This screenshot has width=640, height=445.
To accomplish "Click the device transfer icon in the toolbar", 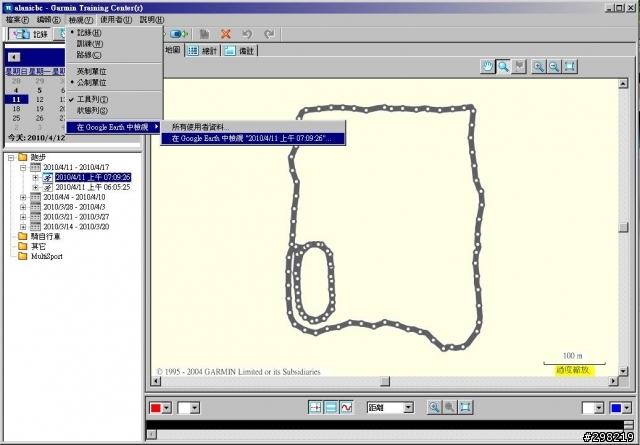I will tap(179, 34).
